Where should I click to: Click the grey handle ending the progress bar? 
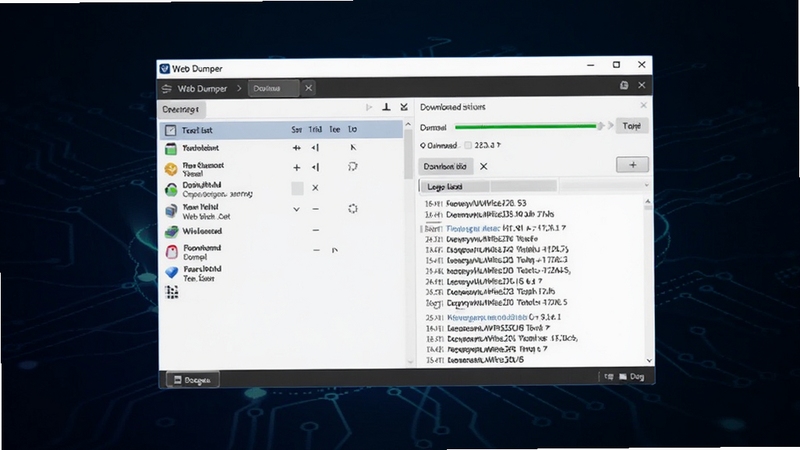click(x=601, y=126)
